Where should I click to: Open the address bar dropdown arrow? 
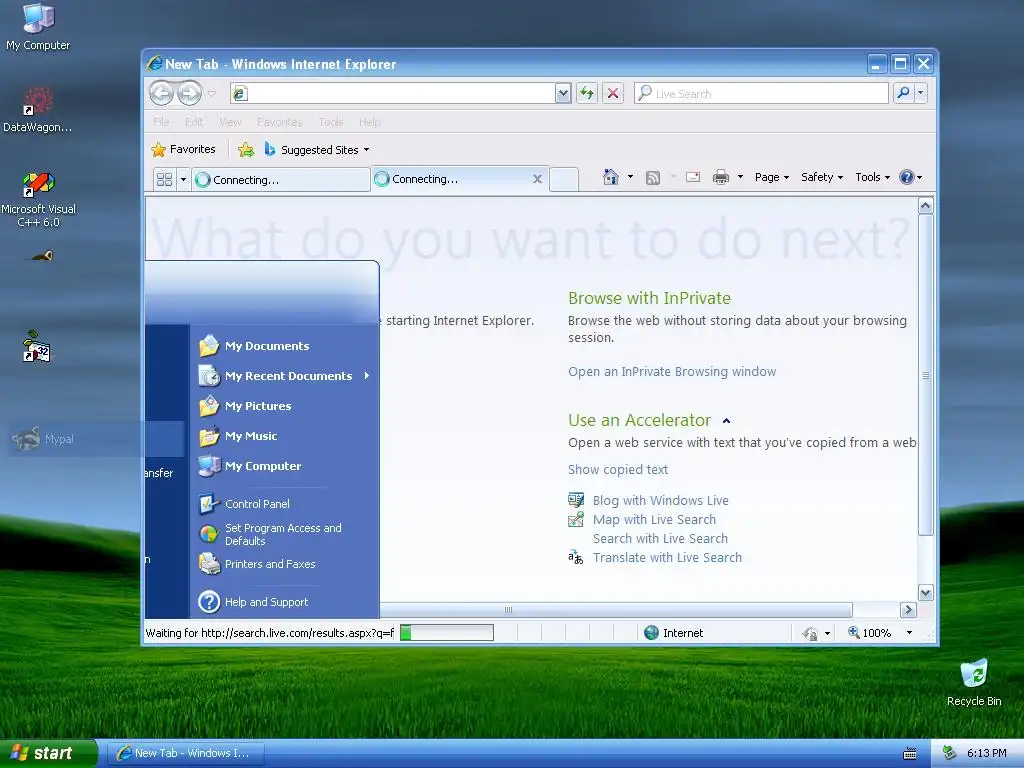click(563, 93)
